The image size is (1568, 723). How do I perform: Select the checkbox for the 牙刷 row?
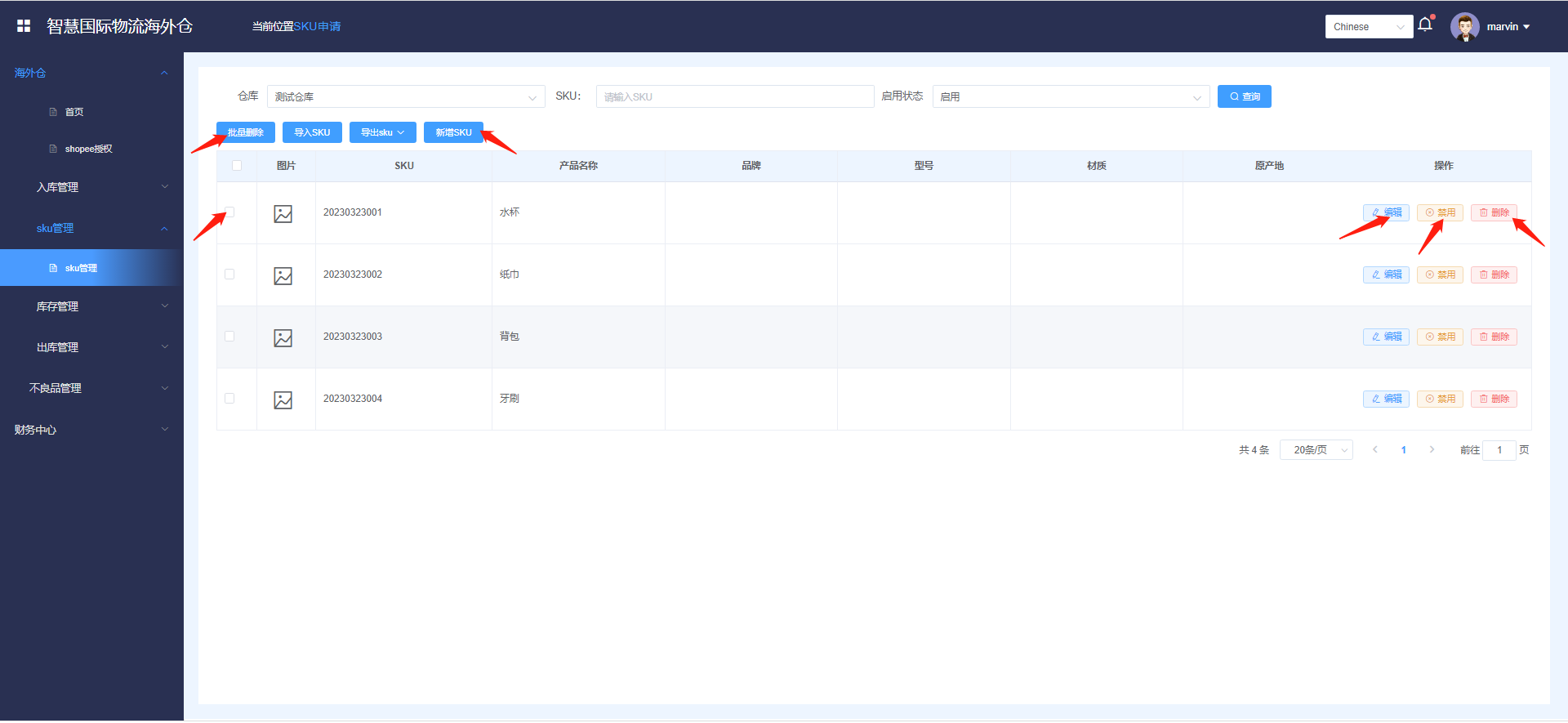point(229,399)
